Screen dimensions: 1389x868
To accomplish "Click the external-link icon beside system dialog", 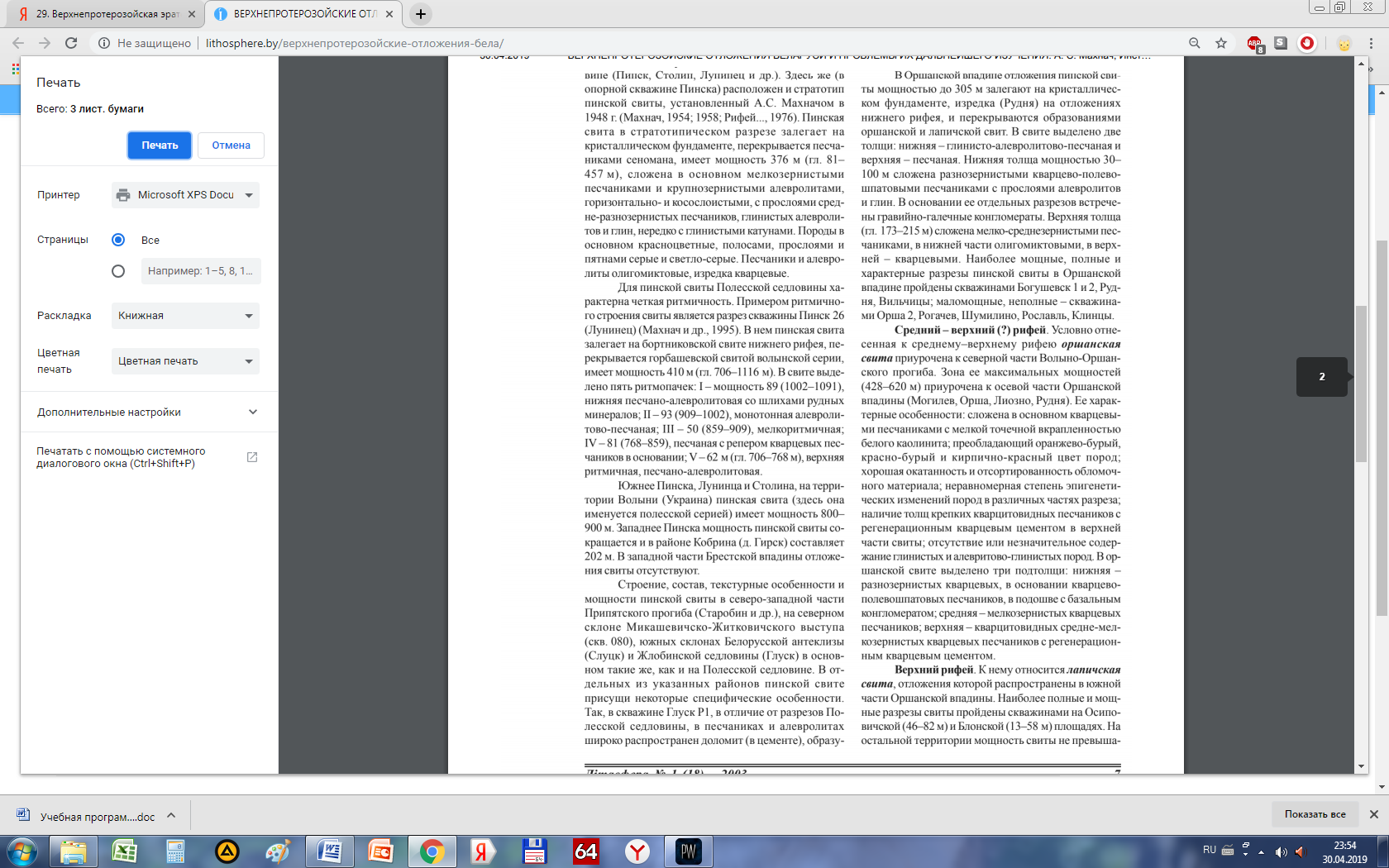I will (x=252, y=457).
